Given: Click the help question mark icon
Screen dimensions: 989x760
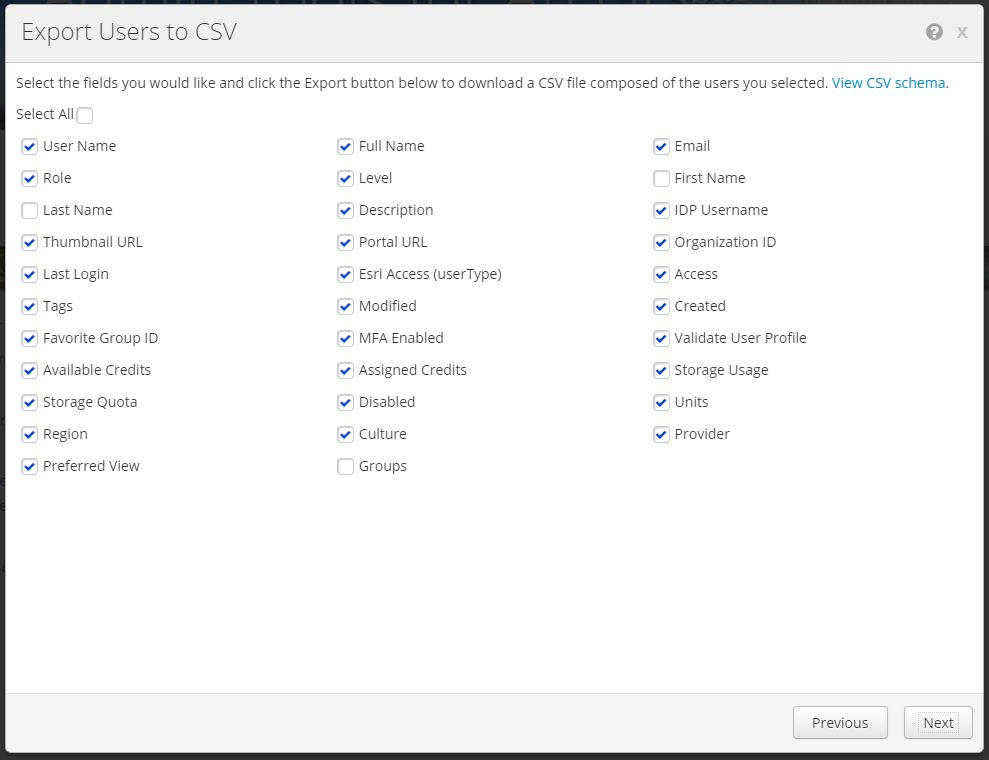Looking at the screenshot, I should [x=934, y=32].
